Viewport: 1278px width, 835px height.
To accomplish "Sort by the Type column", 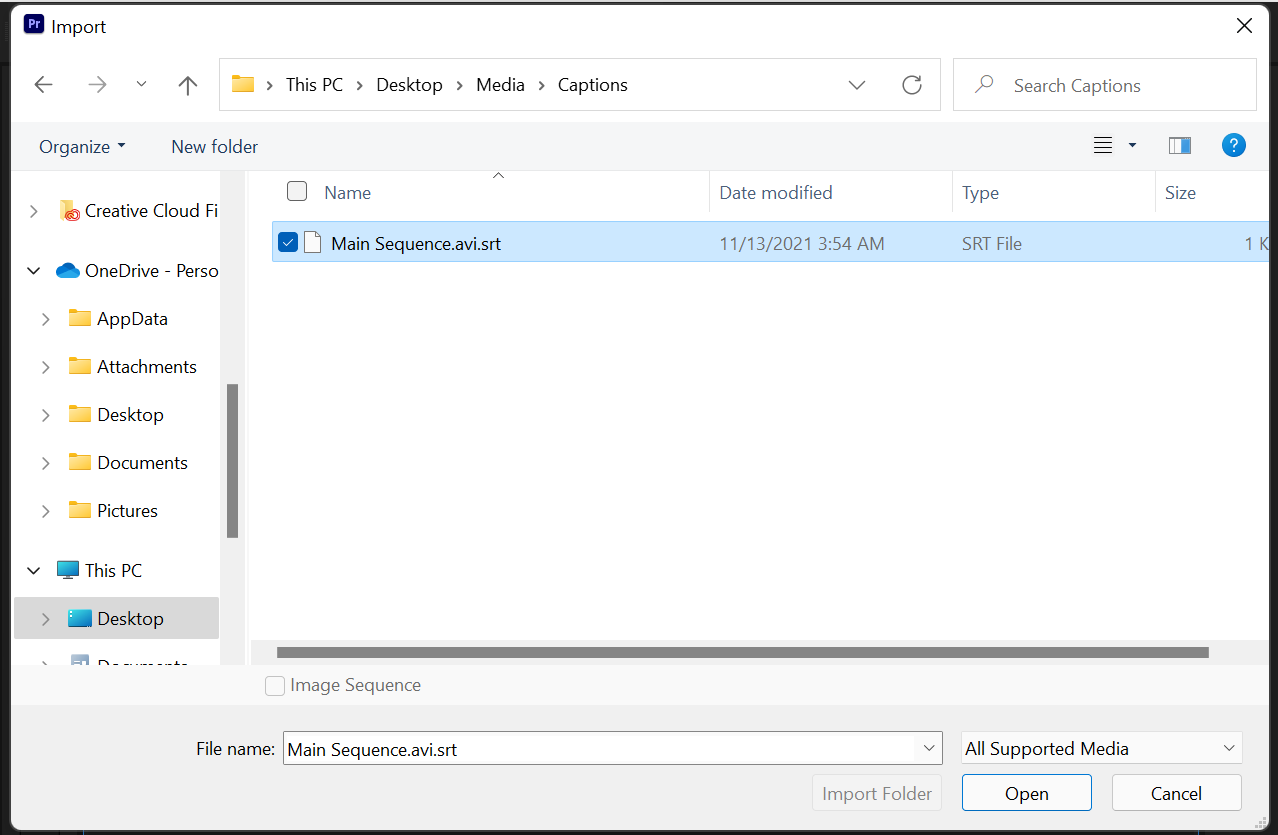I will pyautogui.click(x=980, y=193).
